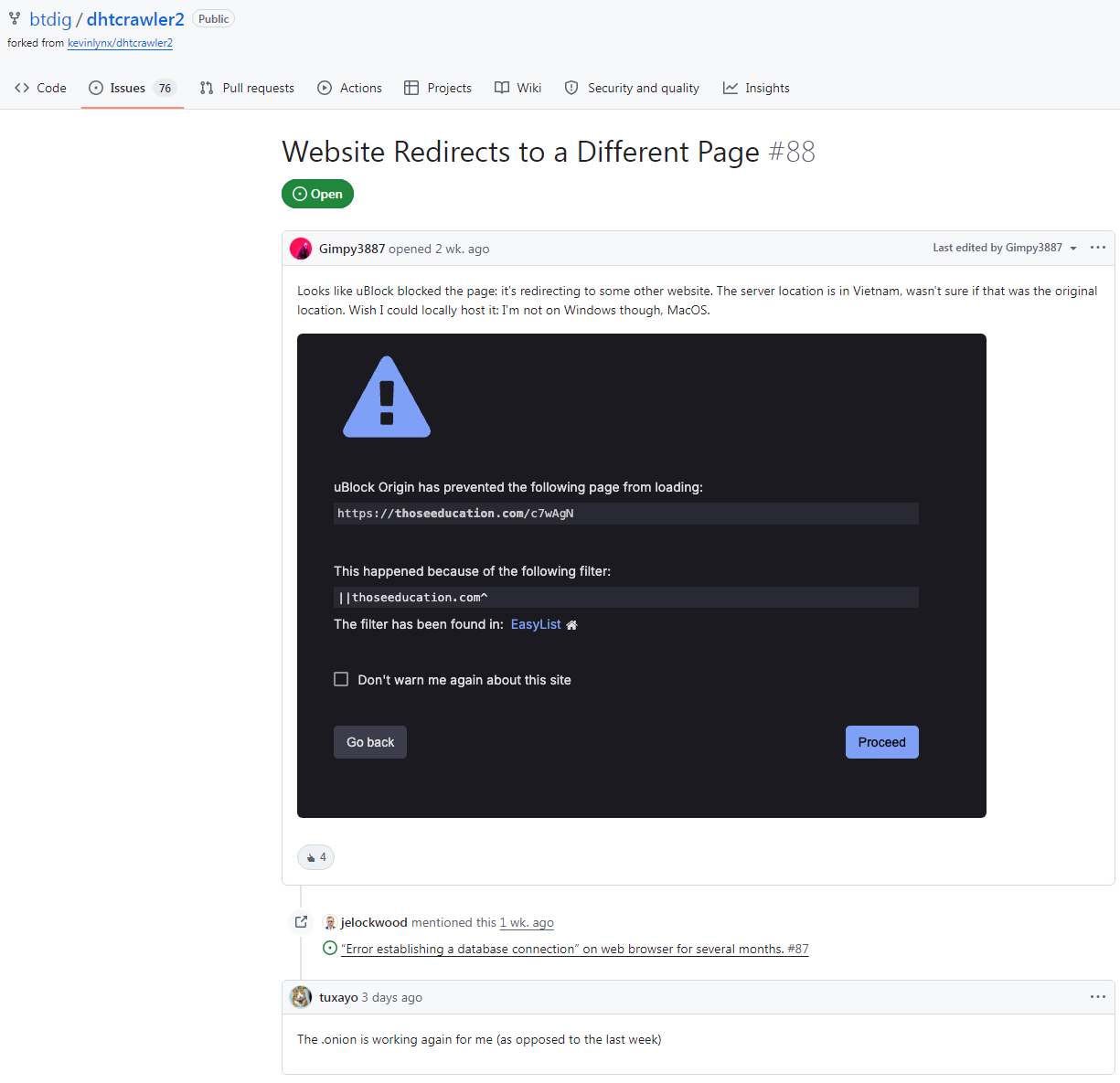Click the Go back button
This screenshot has width=1120, height=1083.
coord(370,742)
